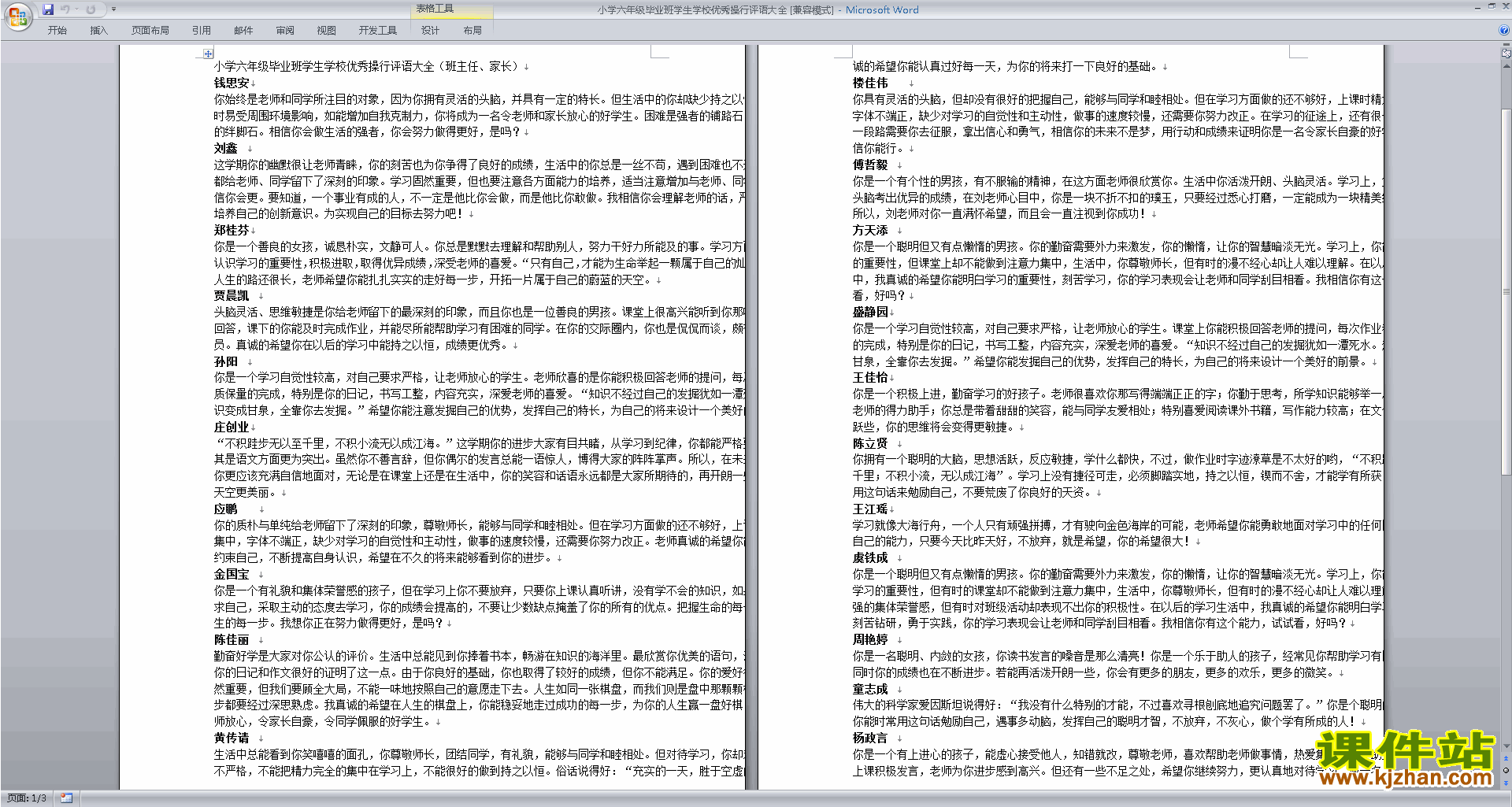Click the name 童志成 heading
The image size is (1512, 807).
pos(870,689)
